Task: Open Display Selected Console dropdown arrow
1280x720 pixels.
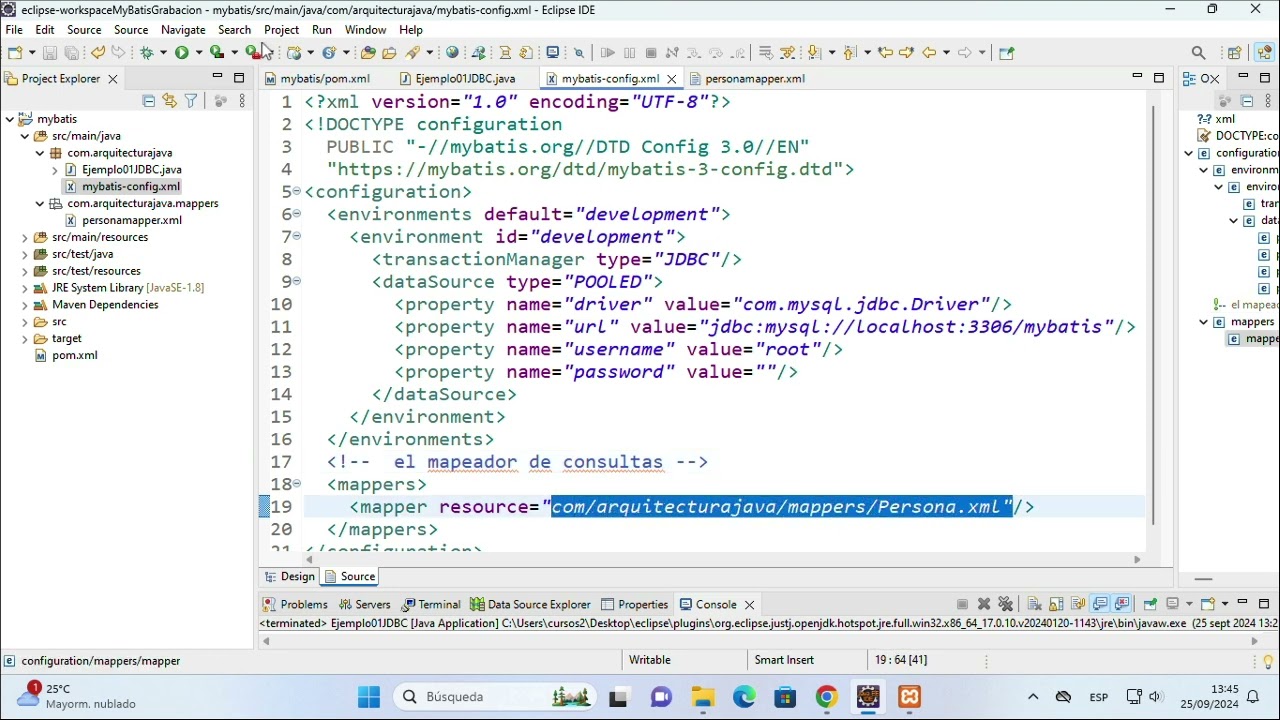Action: tap(1189, 604)
